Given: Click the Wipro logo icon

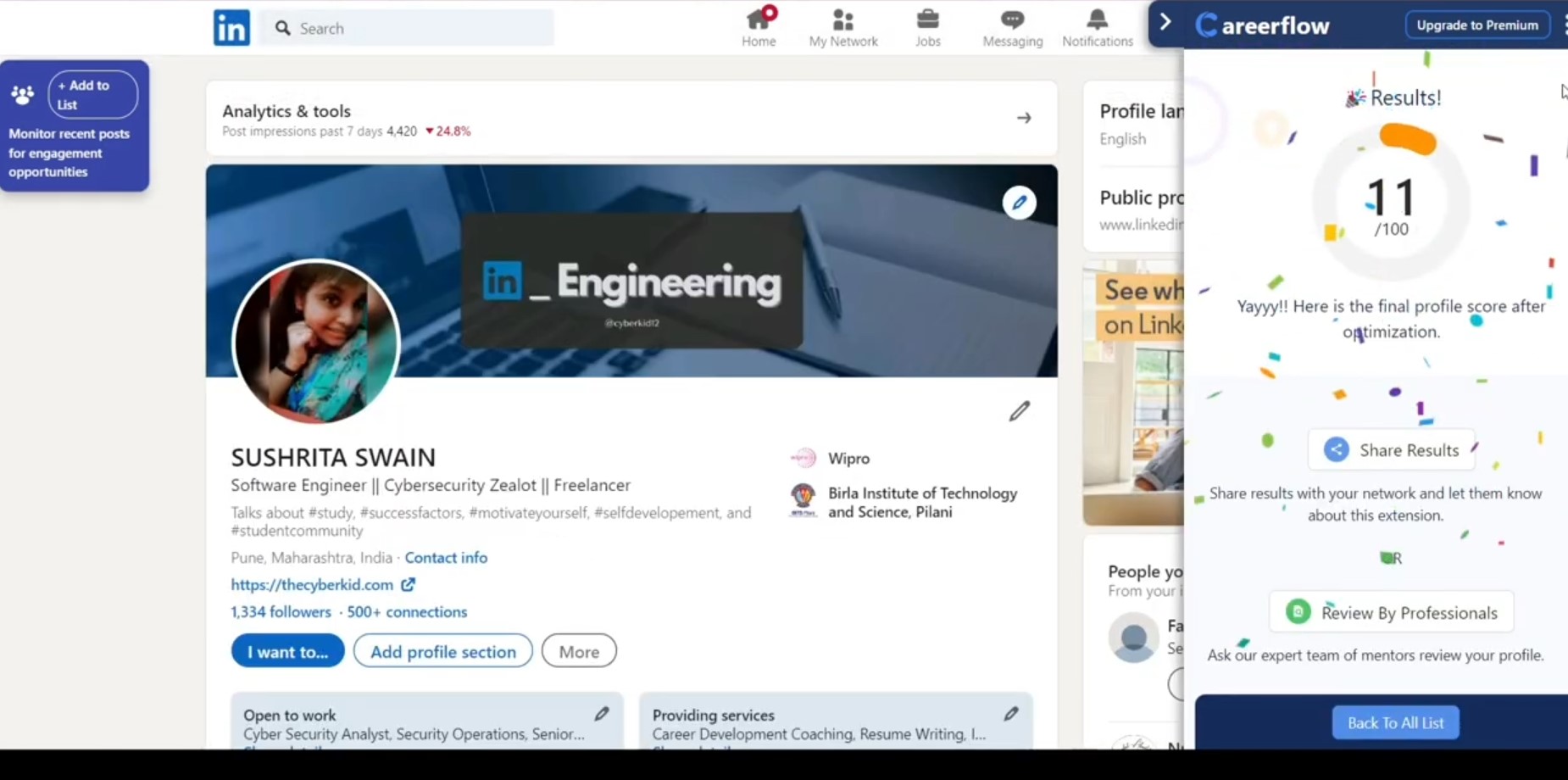Looking at the screenshot, I should click(x=803, y=458).
